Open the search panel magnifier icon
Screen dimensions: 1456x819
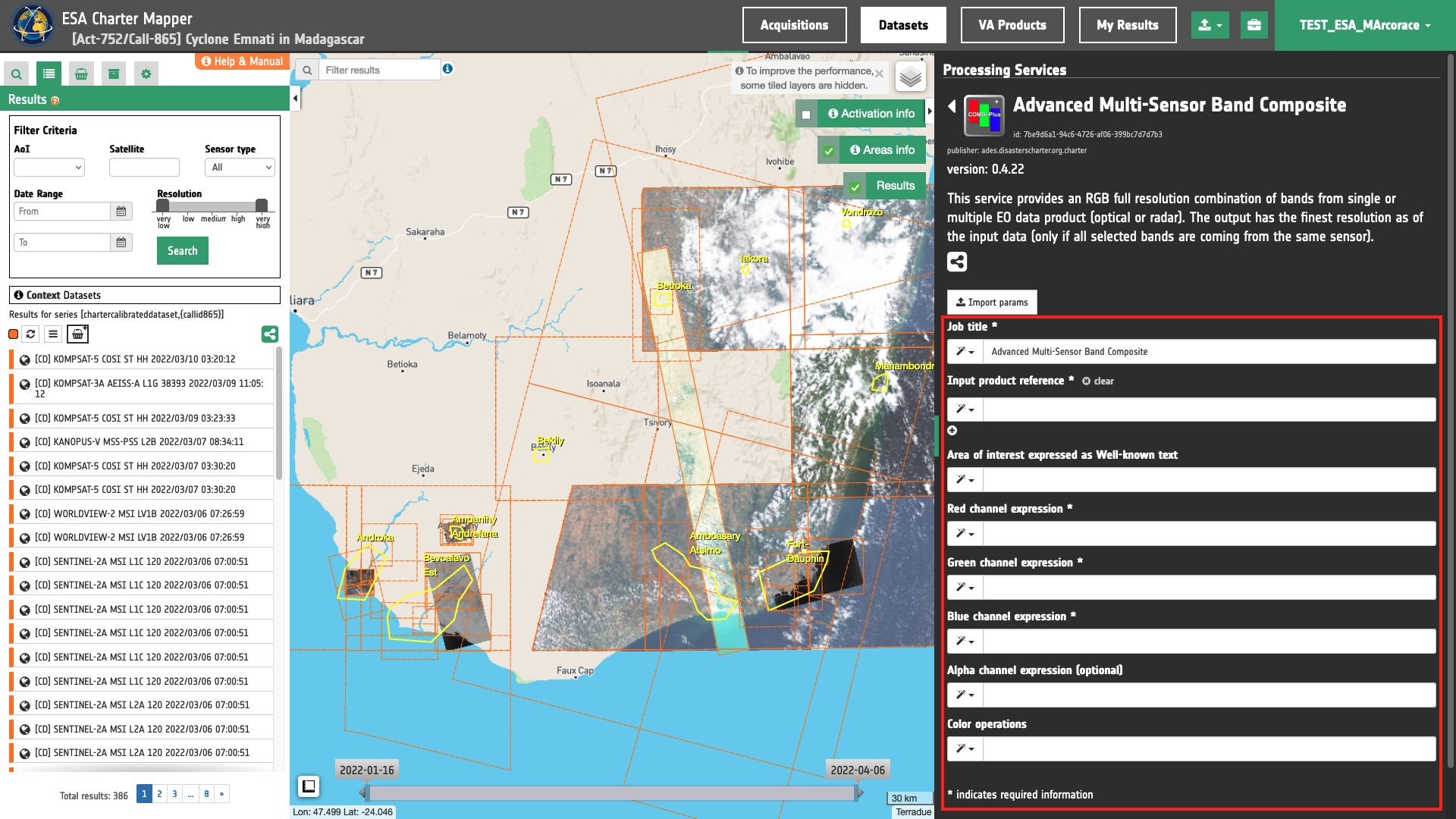click(x=17, y=74)
